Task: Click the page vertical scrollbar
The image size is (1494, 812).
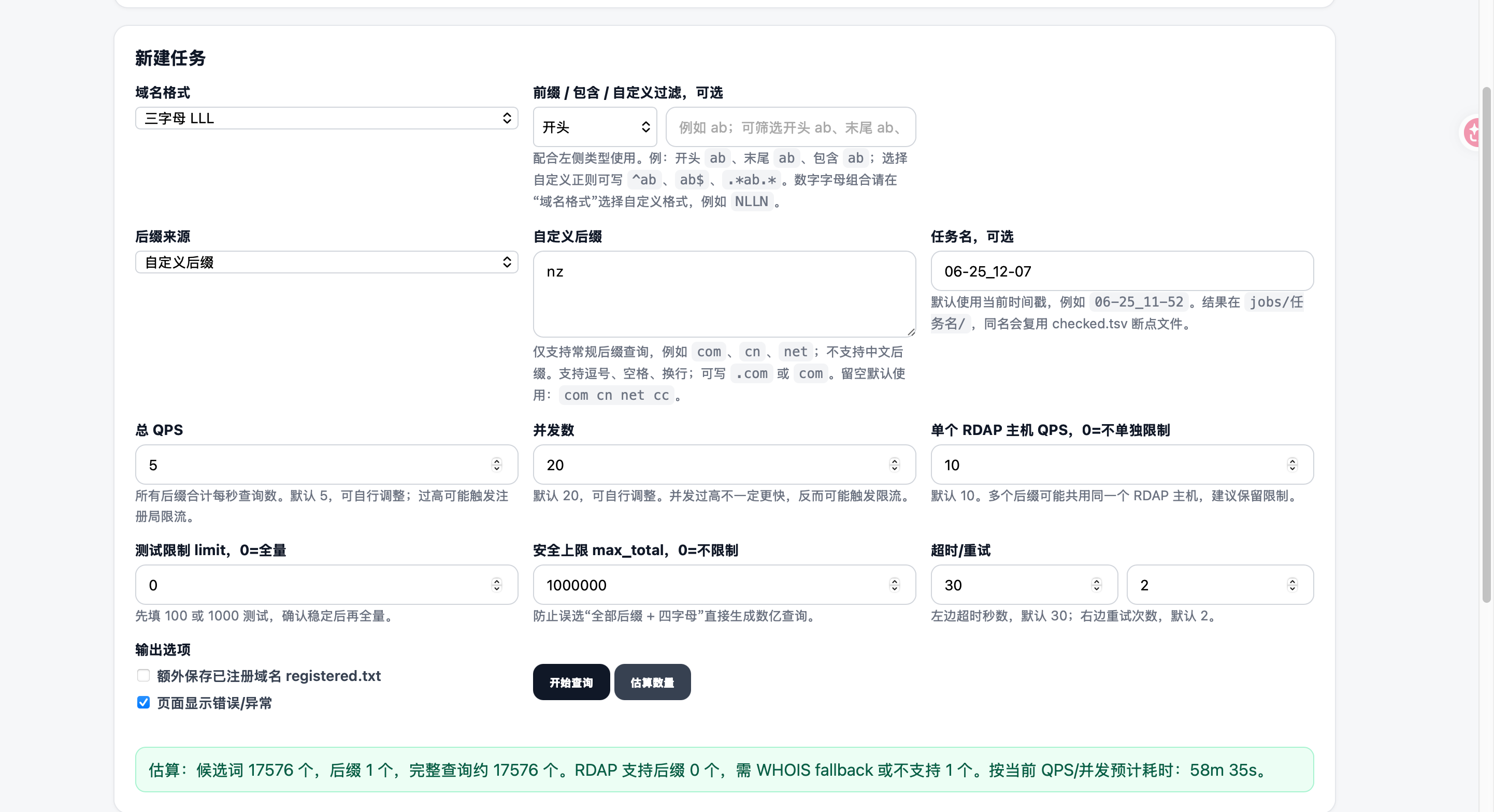Action: tap(1486, 345)
